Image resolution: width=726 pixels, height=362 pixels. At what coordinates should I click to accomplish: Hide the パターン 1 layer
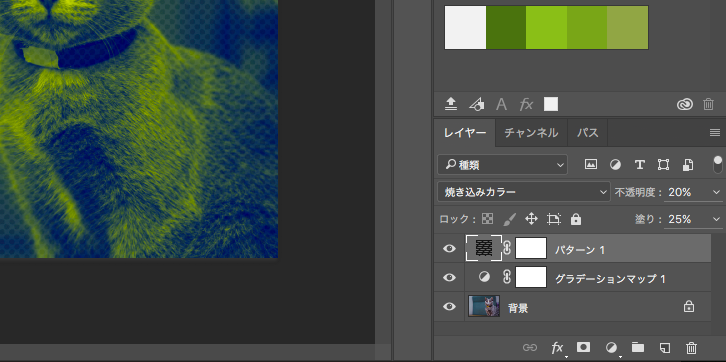click(x=449, y=249)
